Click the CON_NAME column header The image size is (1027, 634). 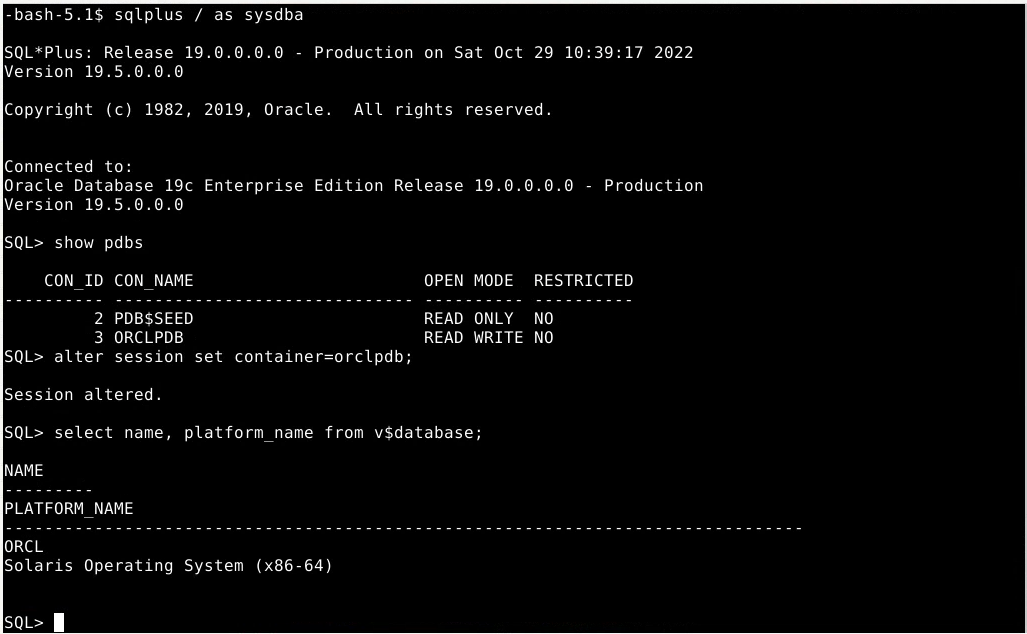[153, 281]
